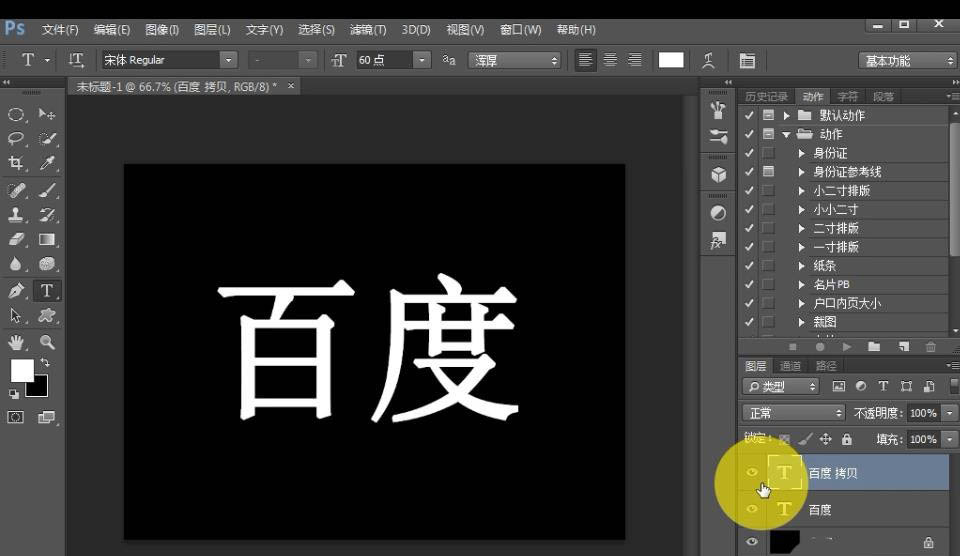Select the Crop tool

16,163
